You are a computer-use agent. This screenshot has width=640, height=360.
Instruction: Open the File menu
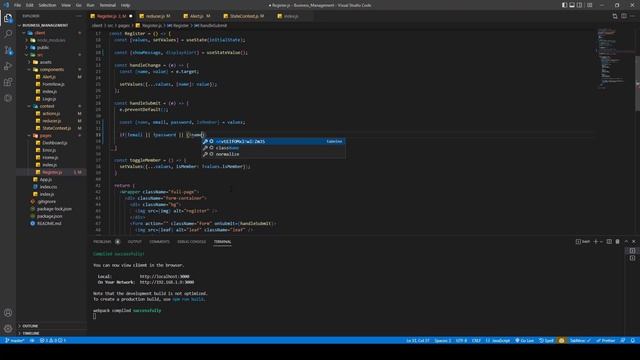(18, 5)
